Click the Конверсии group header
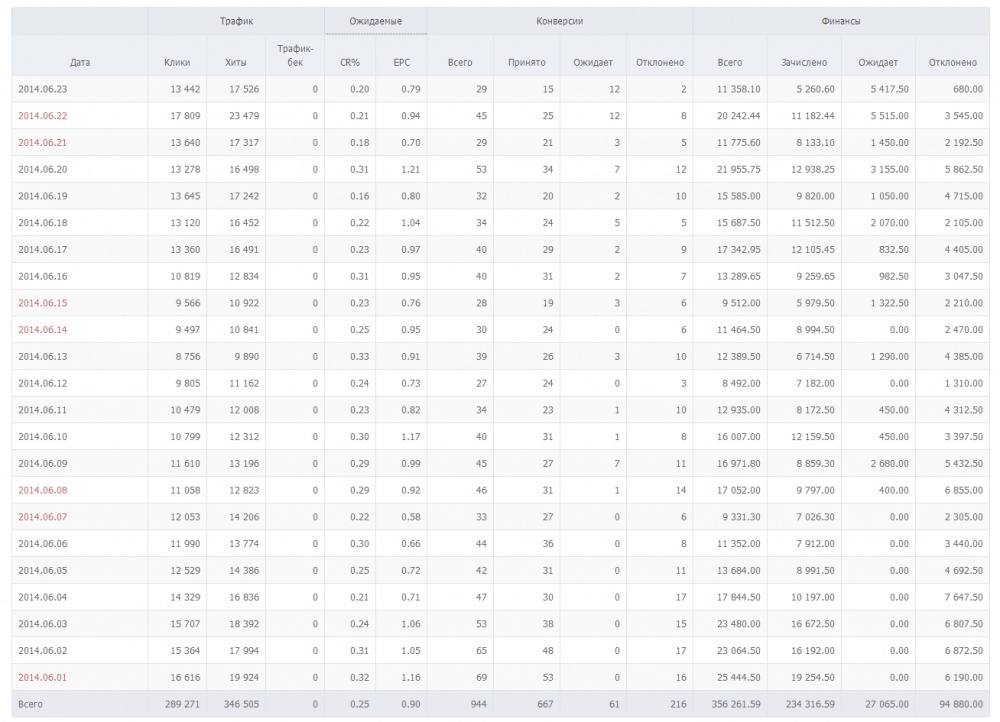 [560, 21]
